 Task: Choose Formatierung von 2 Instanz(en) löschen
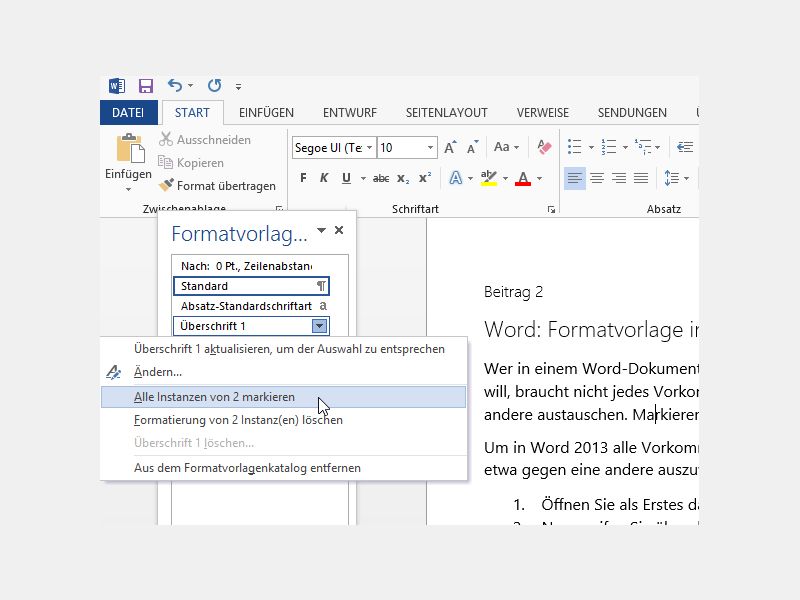click(x=284, y=420)
